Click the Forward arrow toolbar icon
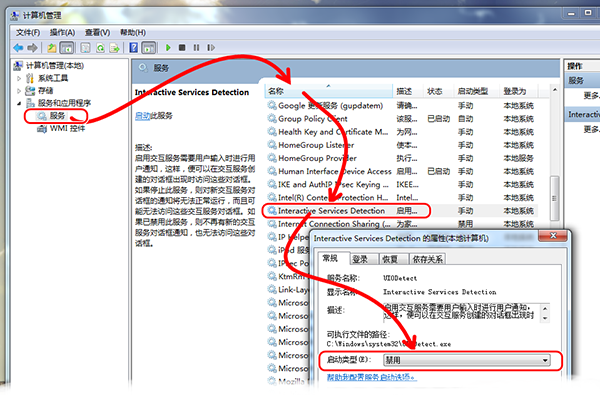This screenshot has height=395, width=600. click(x=33, y=48)
